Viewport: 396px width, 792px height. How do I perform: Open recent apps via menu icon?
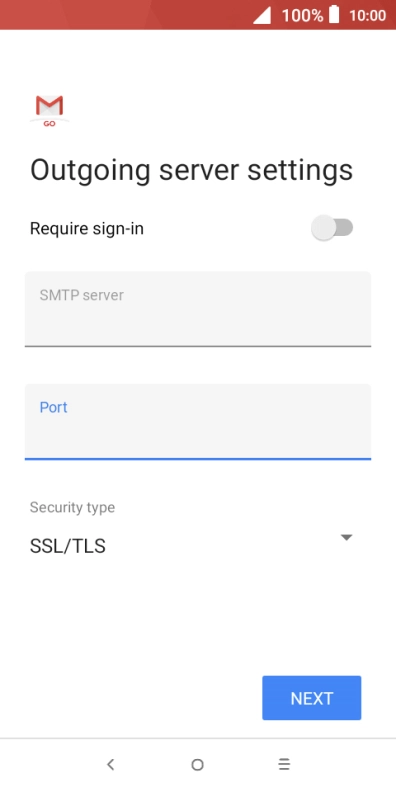tap(284, 765)
